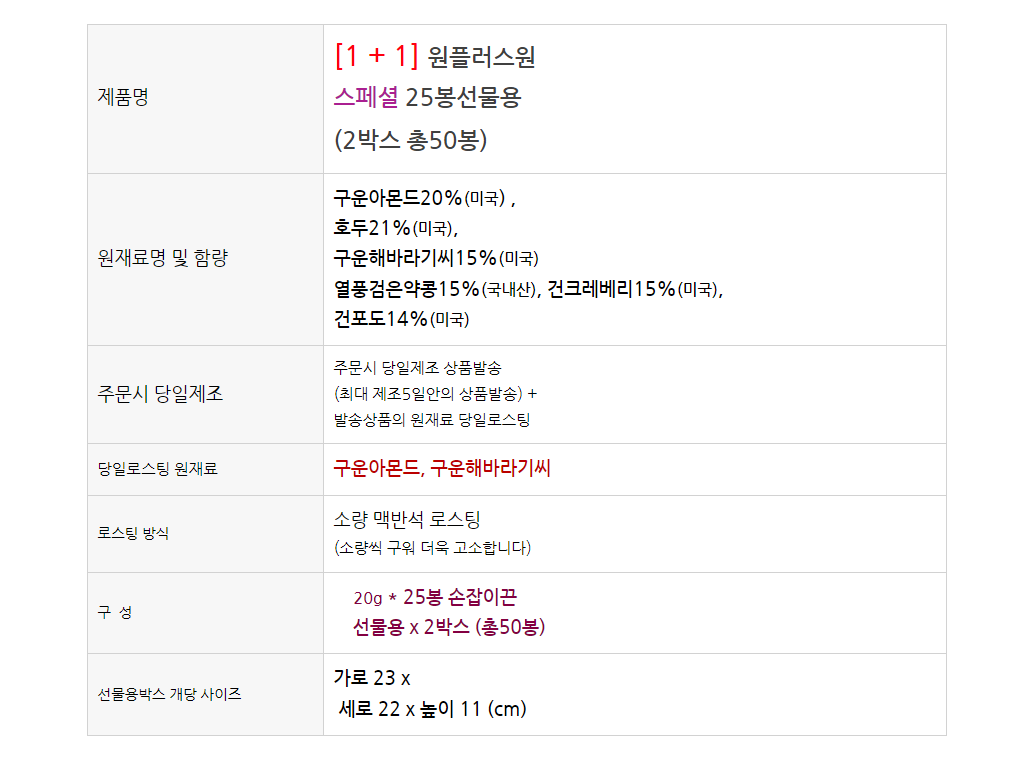This screenshot has height=770, width=1033.
Task: Click the 호두21% ingredient entry
Action: click(372, 228)
